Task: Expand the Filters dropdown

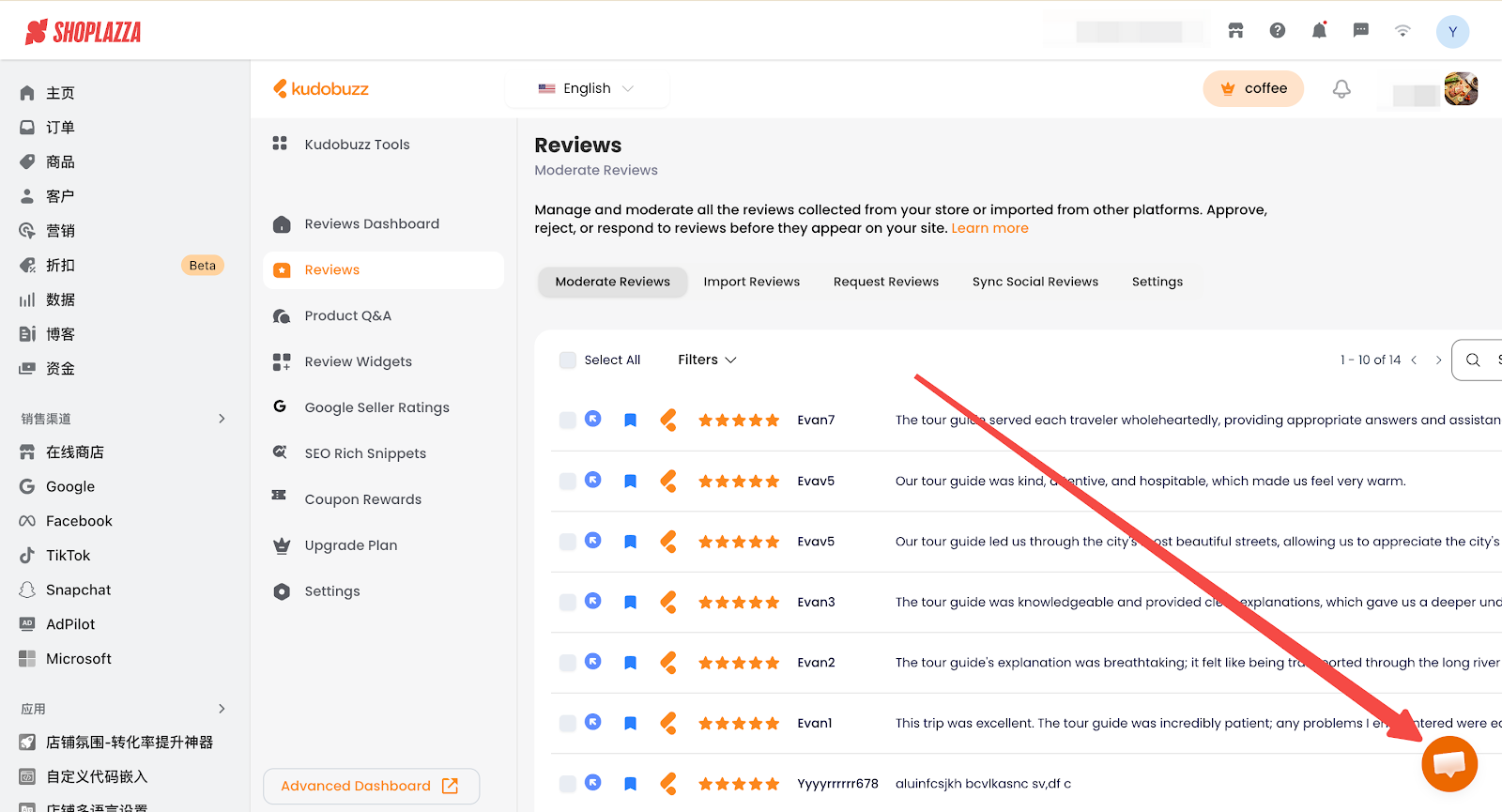Action: coord(707,360)
